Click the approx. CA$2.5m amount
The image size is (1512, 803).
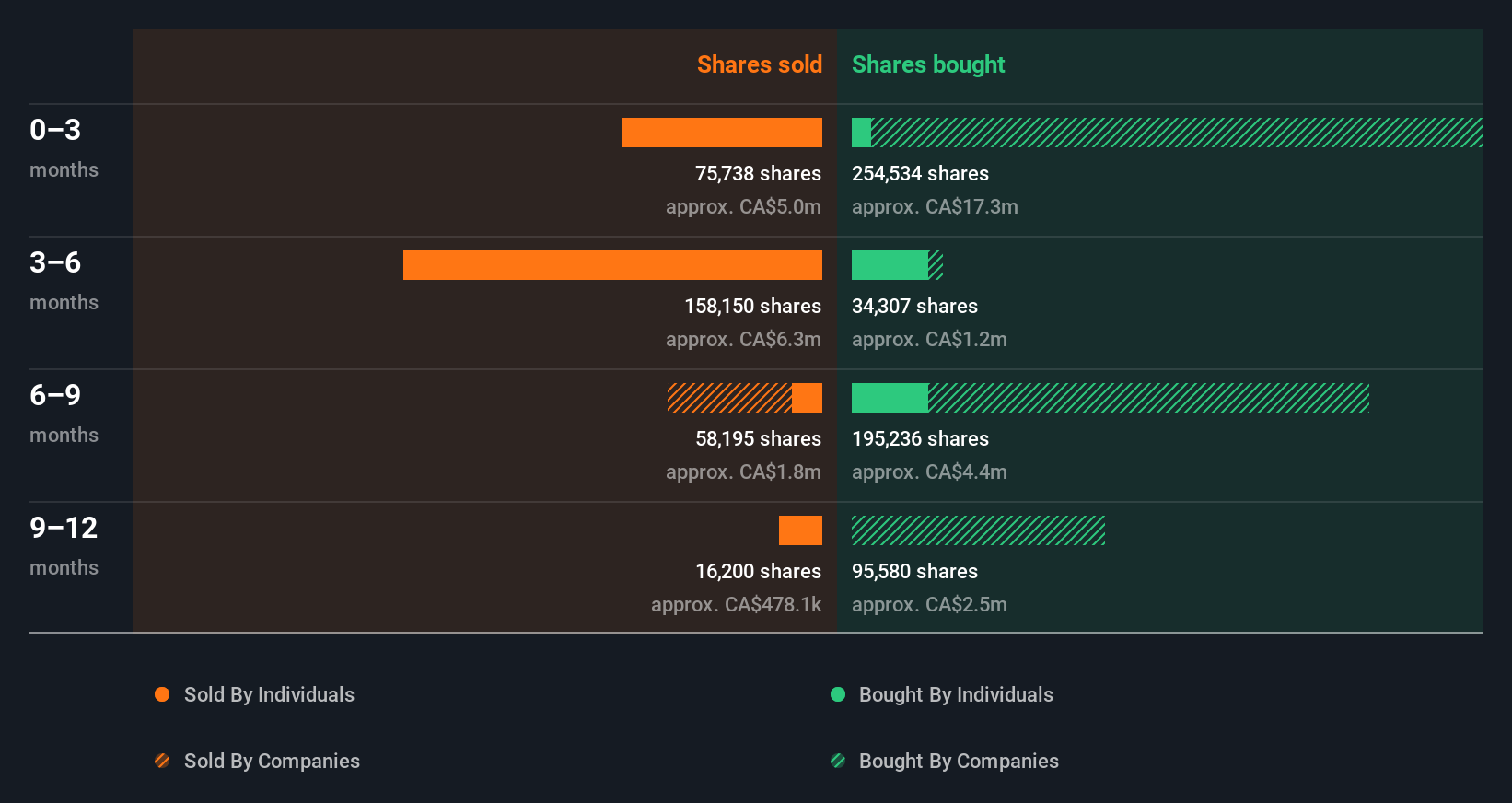click(x=929, y=604)
